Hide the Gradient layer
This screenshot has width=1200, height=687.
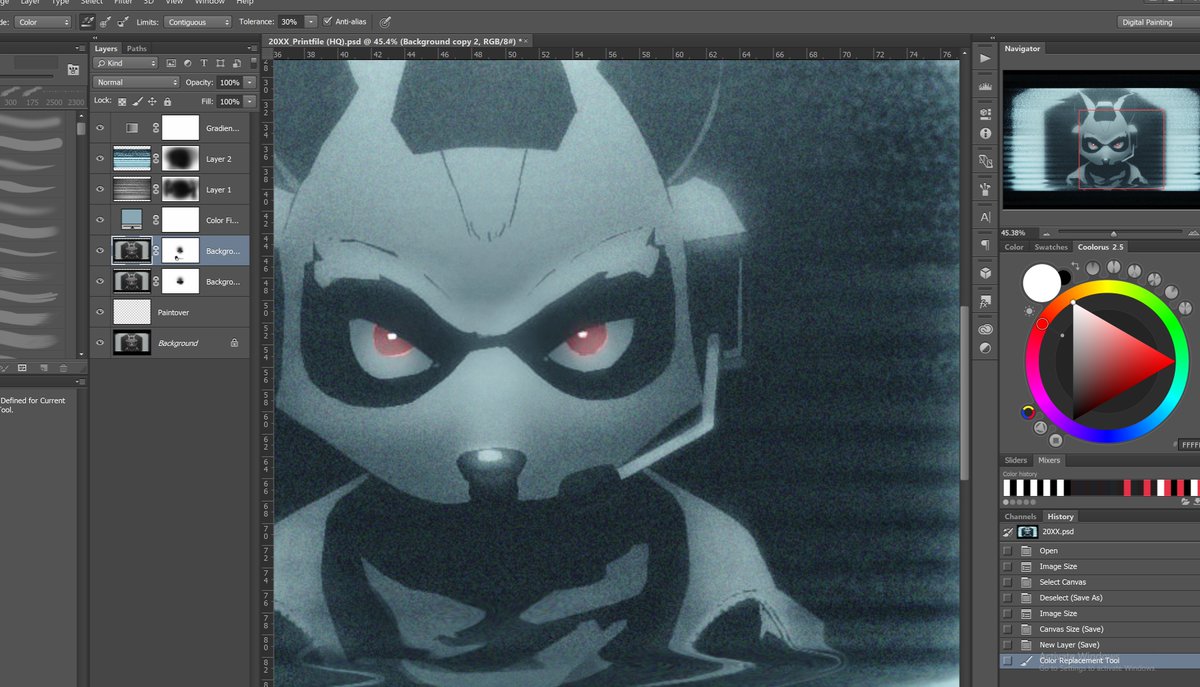pyautogui.click(x=100, y=128)
